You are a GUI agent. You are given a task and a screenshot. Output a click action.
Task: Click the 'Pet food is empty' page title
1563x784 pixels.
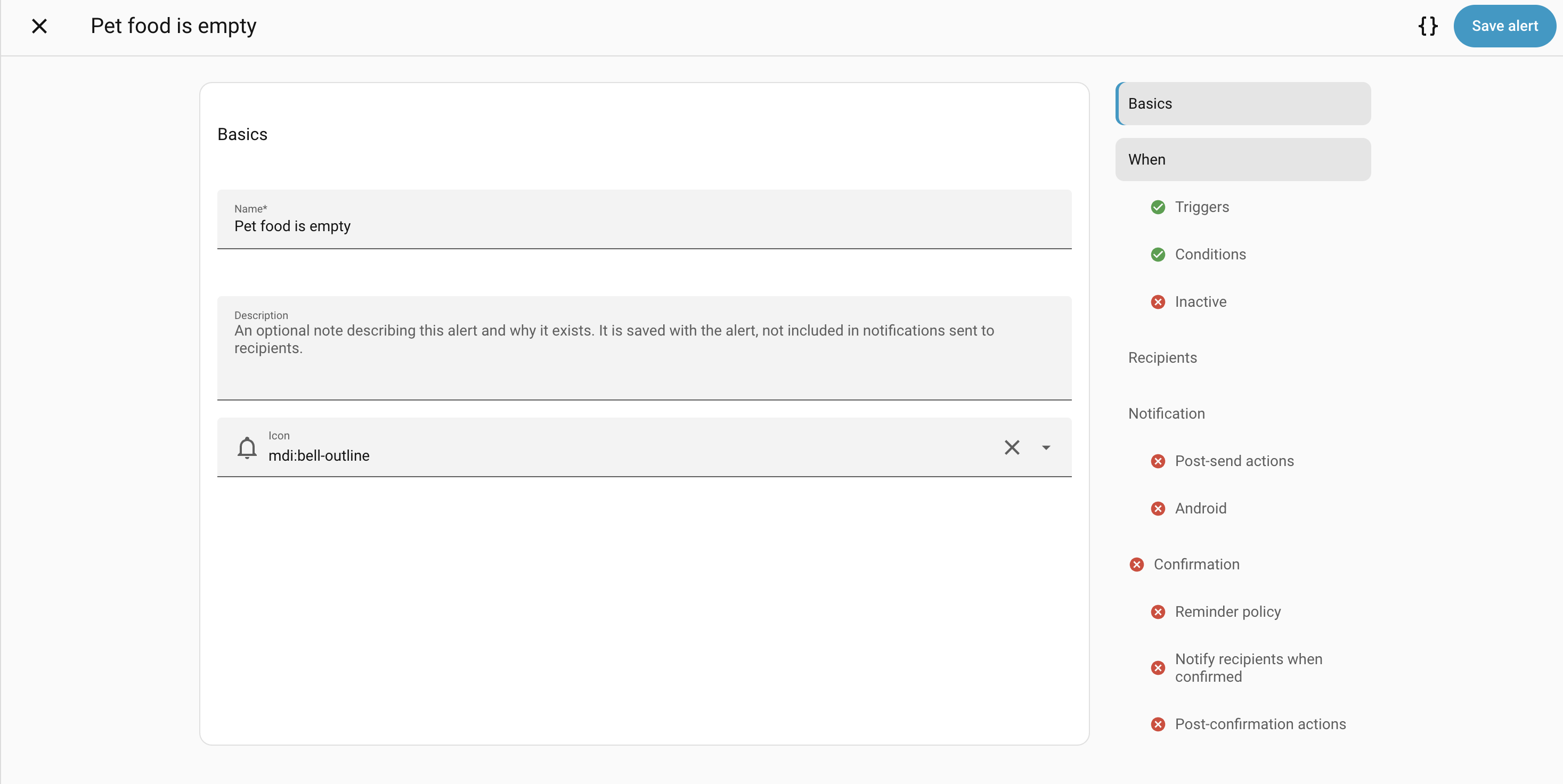(x=174, y=26)
